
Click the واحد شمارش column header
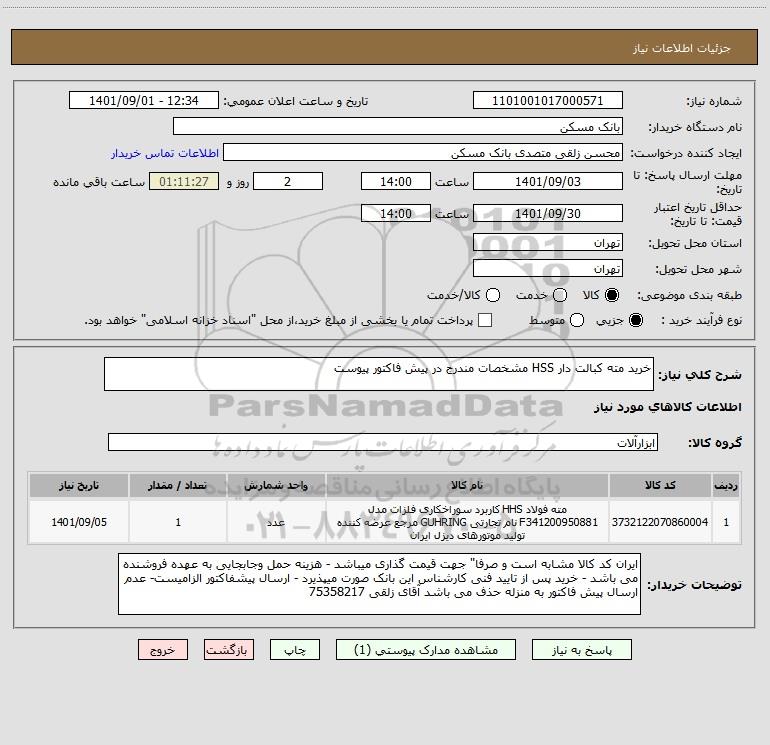pyautogui.click(x=276, y=485)
